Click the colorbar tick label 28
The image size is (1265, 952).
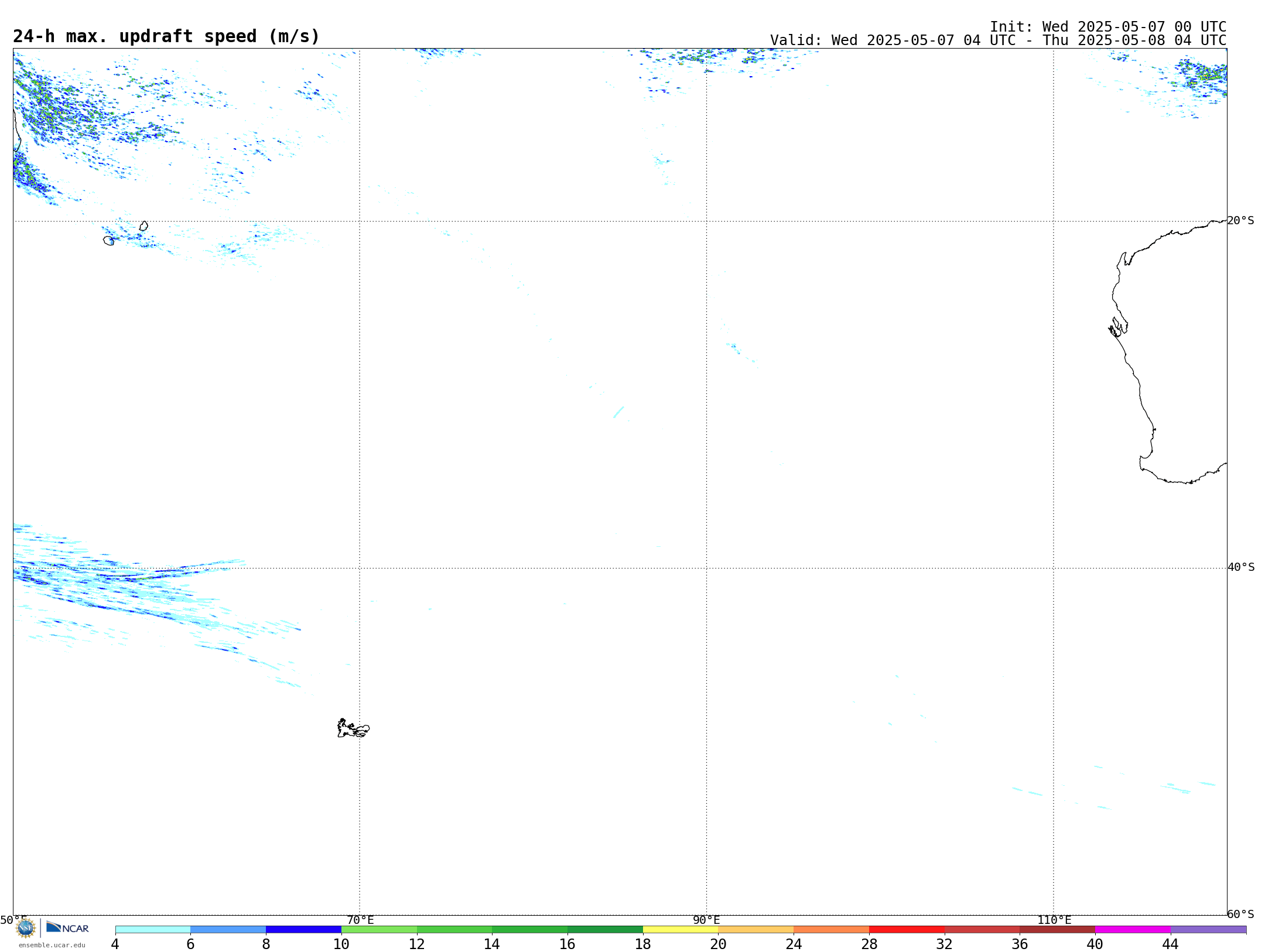tap(869, 944)
